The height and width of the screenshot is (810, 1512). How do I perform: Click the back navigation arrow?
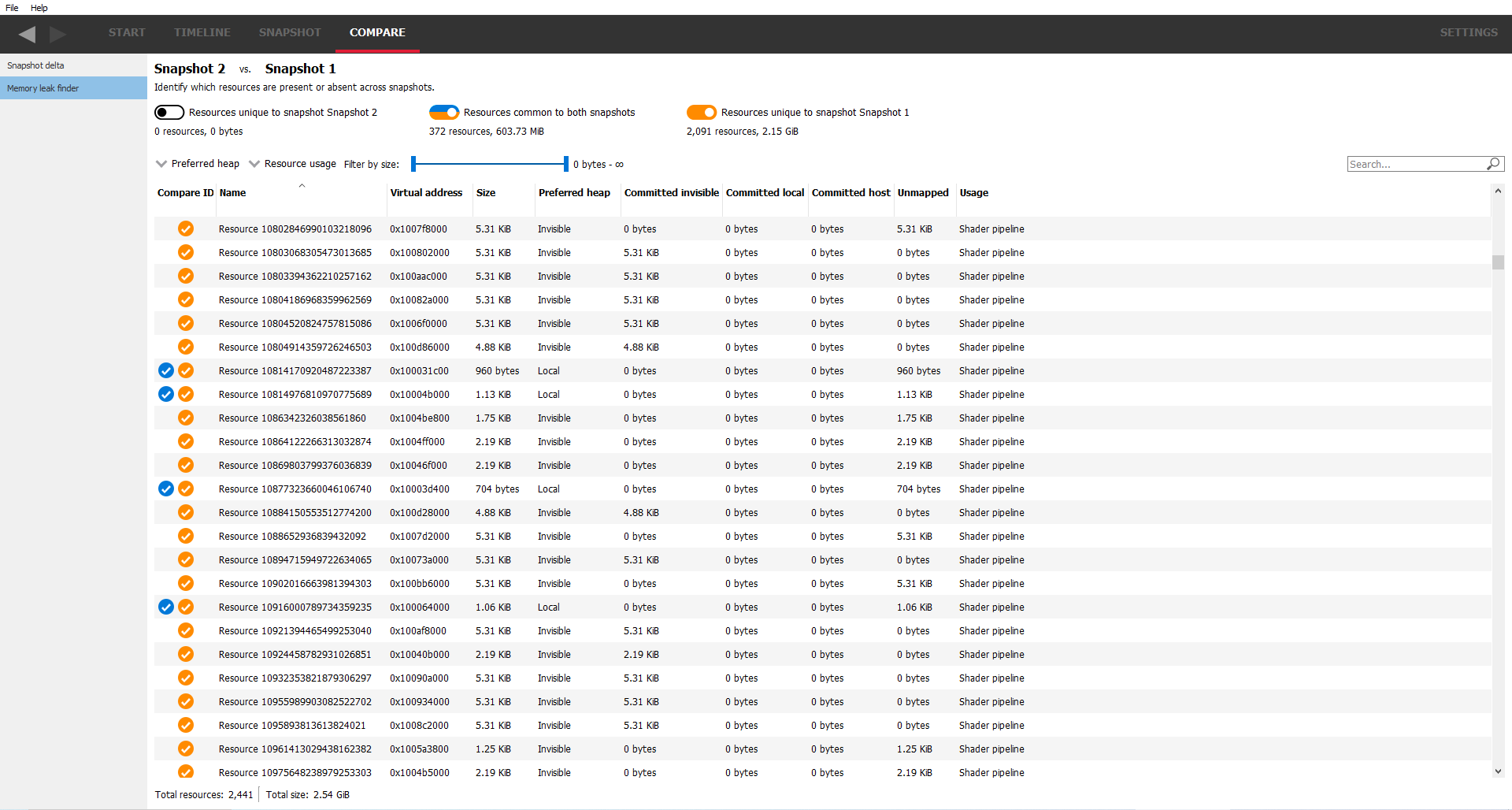(x=28, y=35)
